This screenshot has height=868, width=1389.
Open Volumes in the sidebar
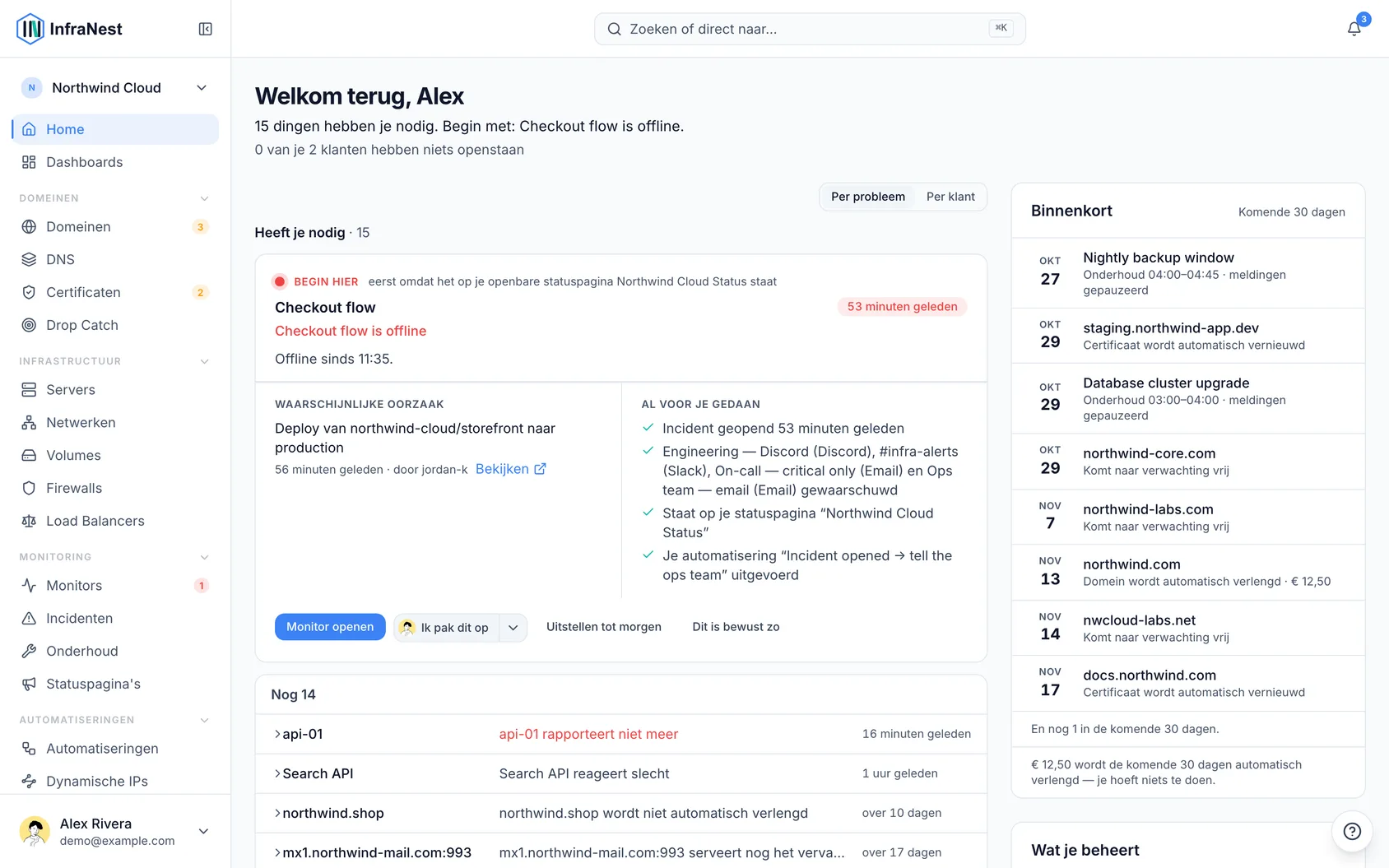pyautogui.click(x=115, y=455)
